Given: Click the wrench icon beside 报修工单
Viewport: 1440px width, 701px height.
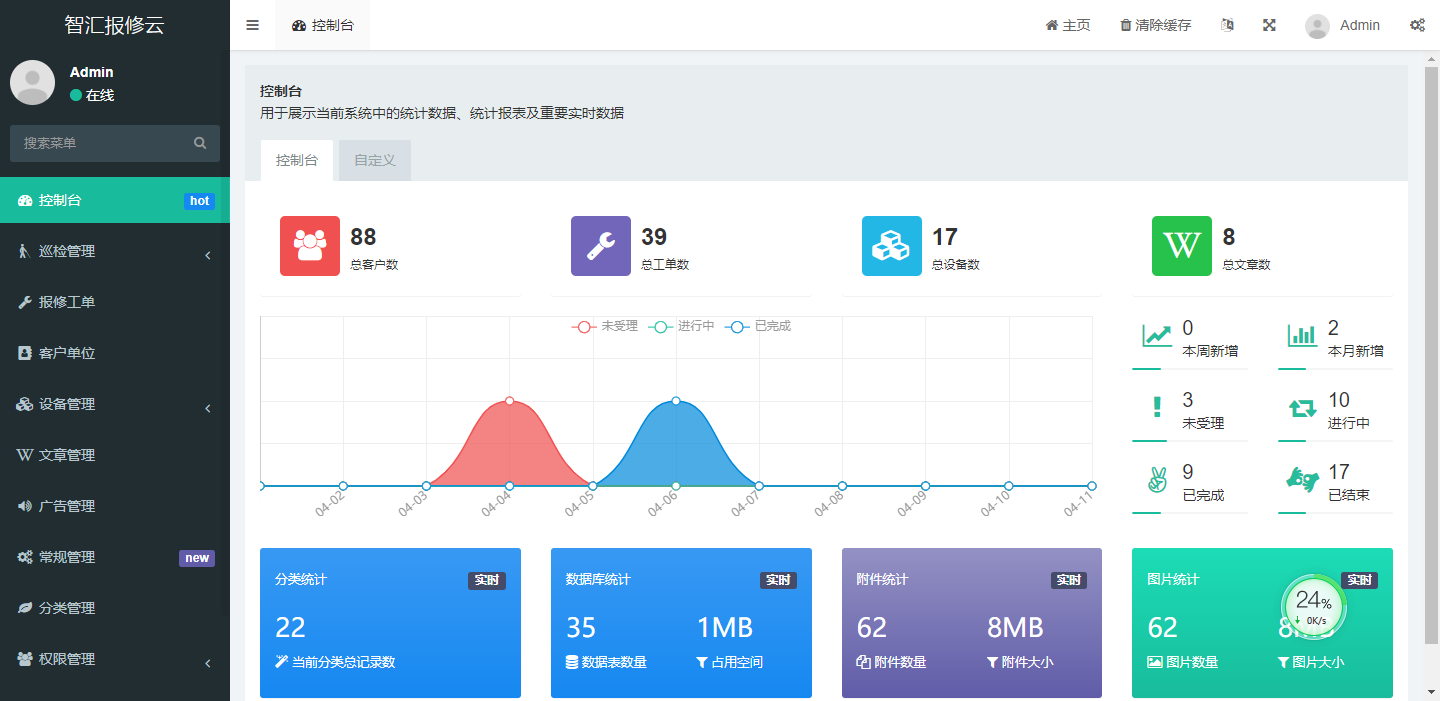Looking at the screenshot, I should click(x=26, y=302).
